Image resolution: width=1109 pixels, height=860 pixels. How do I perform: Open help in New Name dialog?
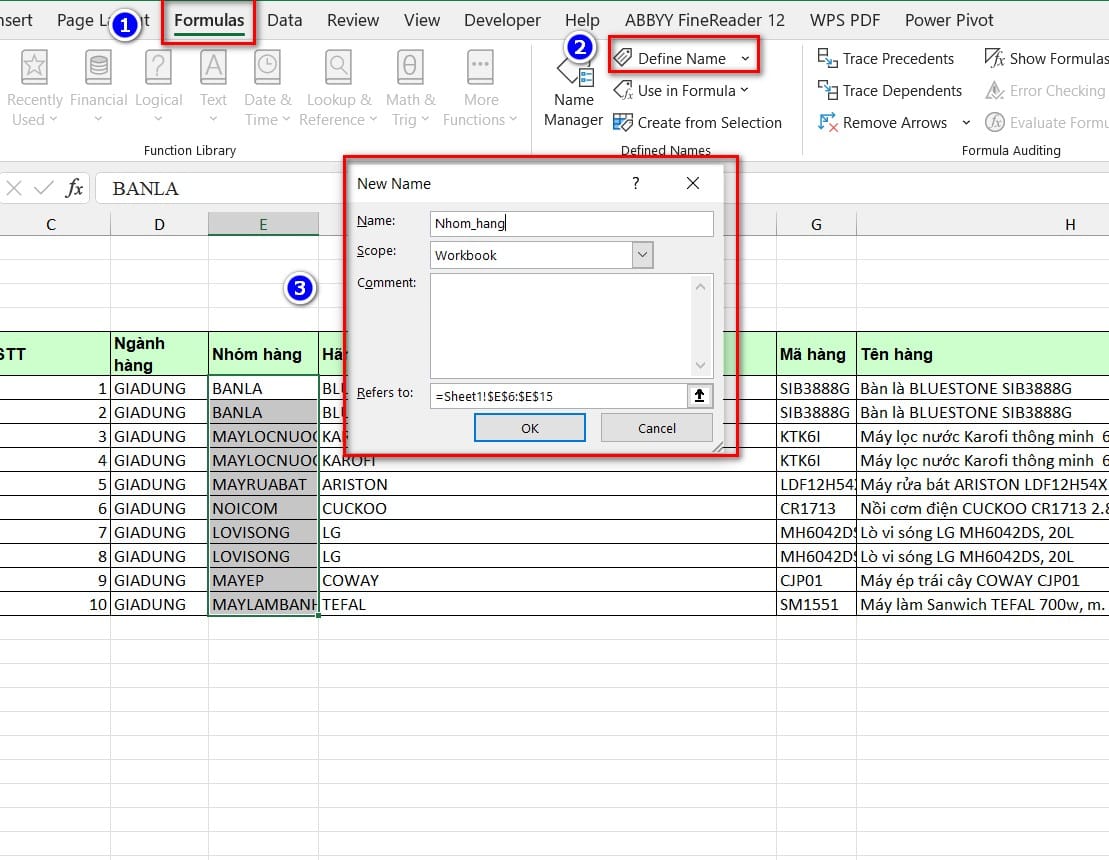pyautogui.click(x=635, y=183)
